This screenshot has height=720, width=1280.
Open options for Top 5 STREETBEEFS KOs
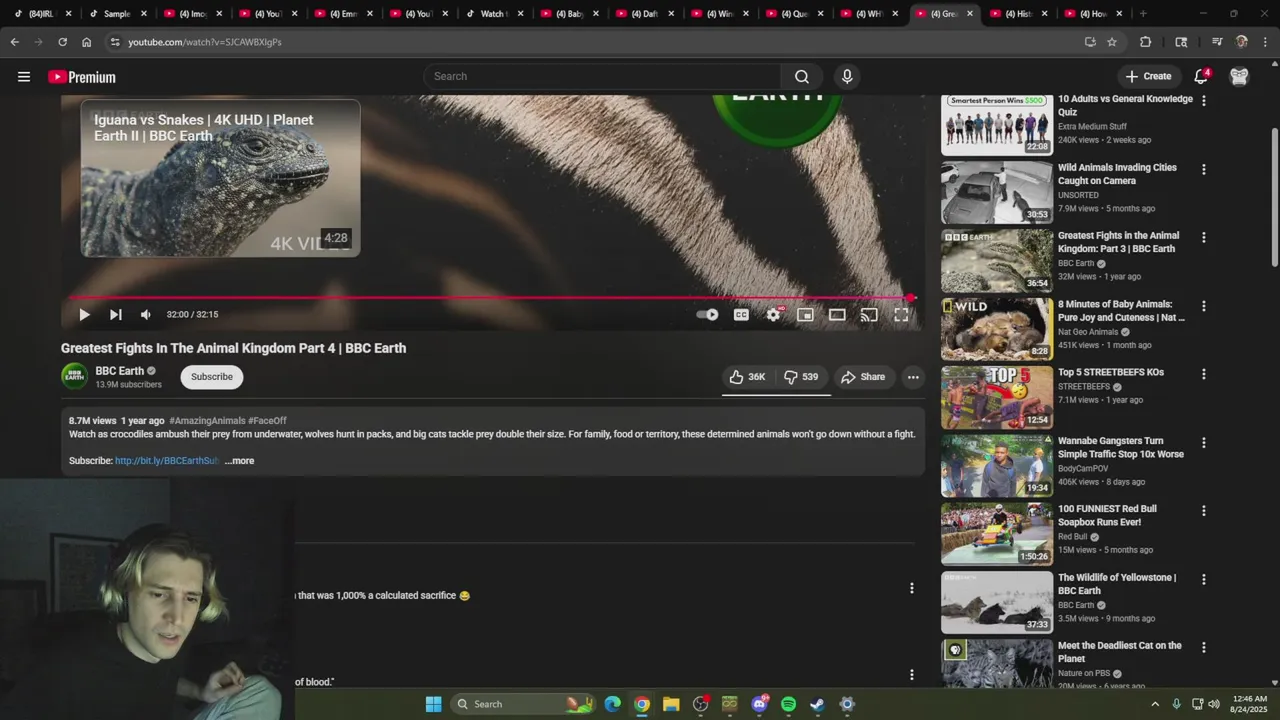pyautogui.click(x=1204, y=374)
